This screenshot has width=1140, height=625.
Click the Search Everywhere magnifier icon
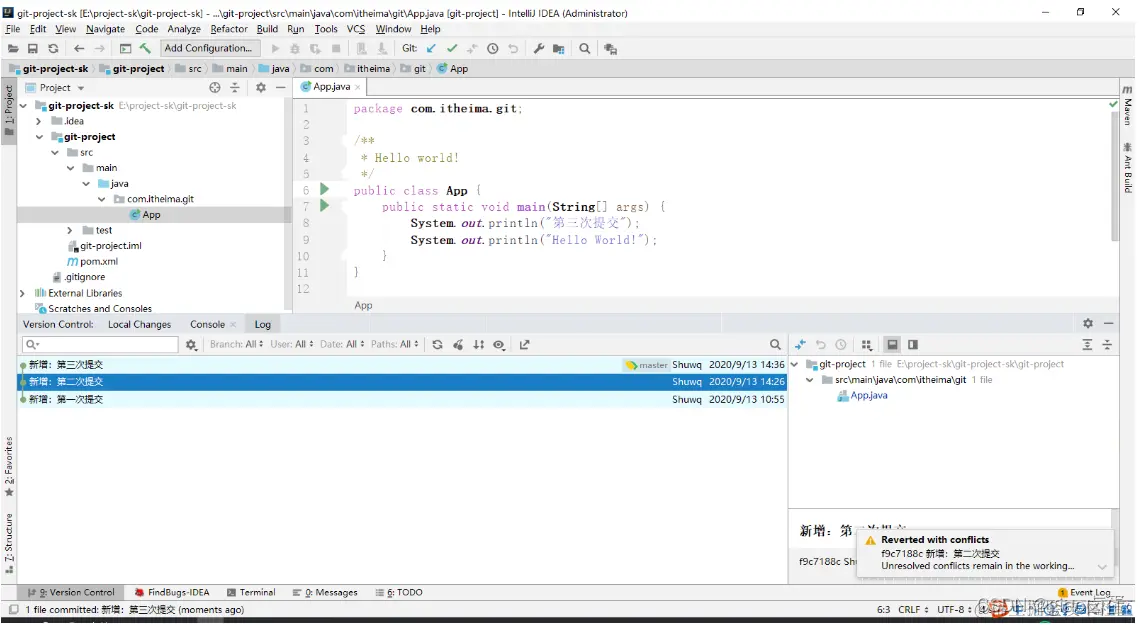pos(585,49)
